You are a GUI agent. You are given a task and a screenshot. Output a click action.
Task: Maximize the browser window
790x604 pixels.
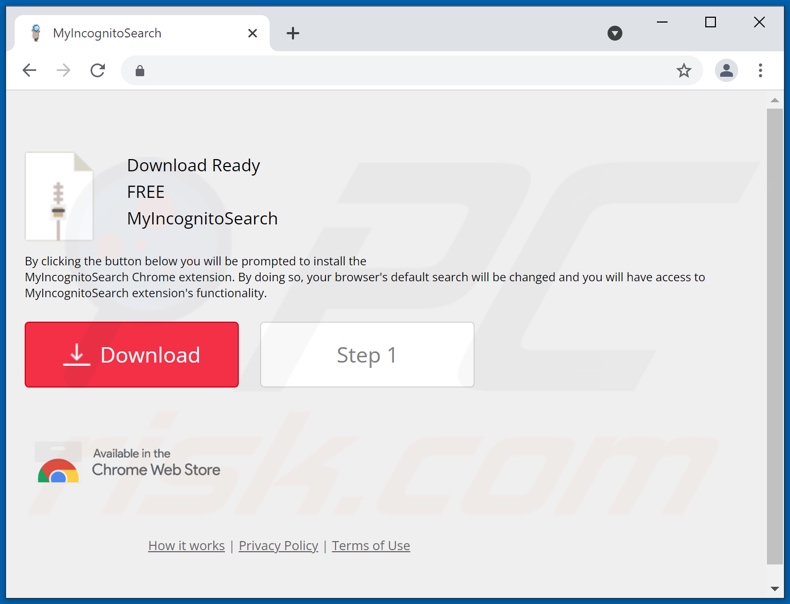[x=710, y=22]
